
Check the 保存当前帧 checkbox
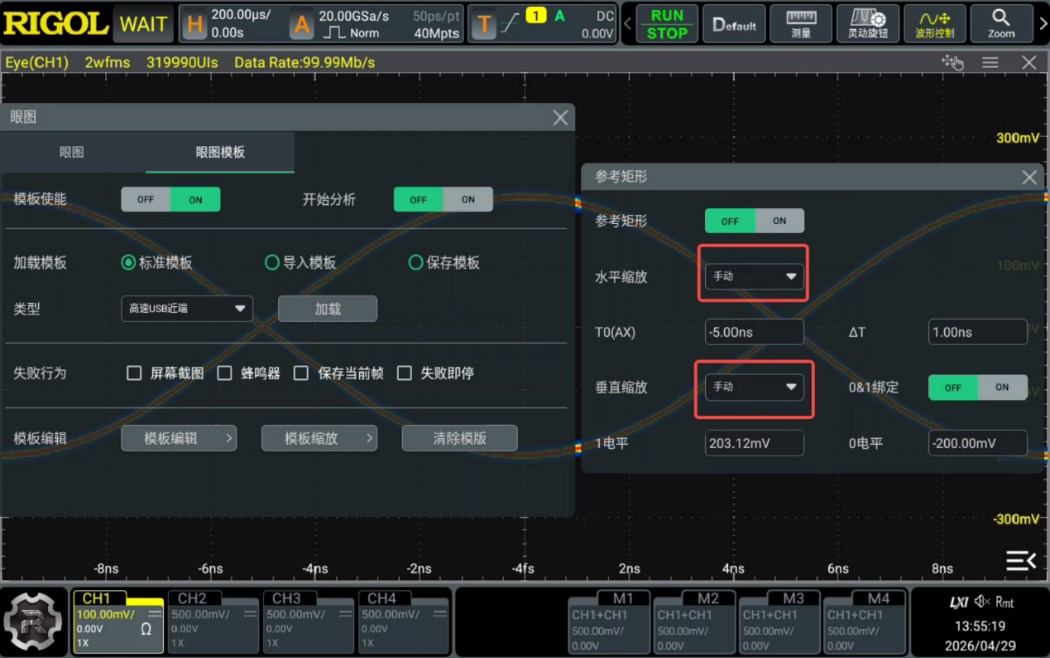(x=301, y=373)
